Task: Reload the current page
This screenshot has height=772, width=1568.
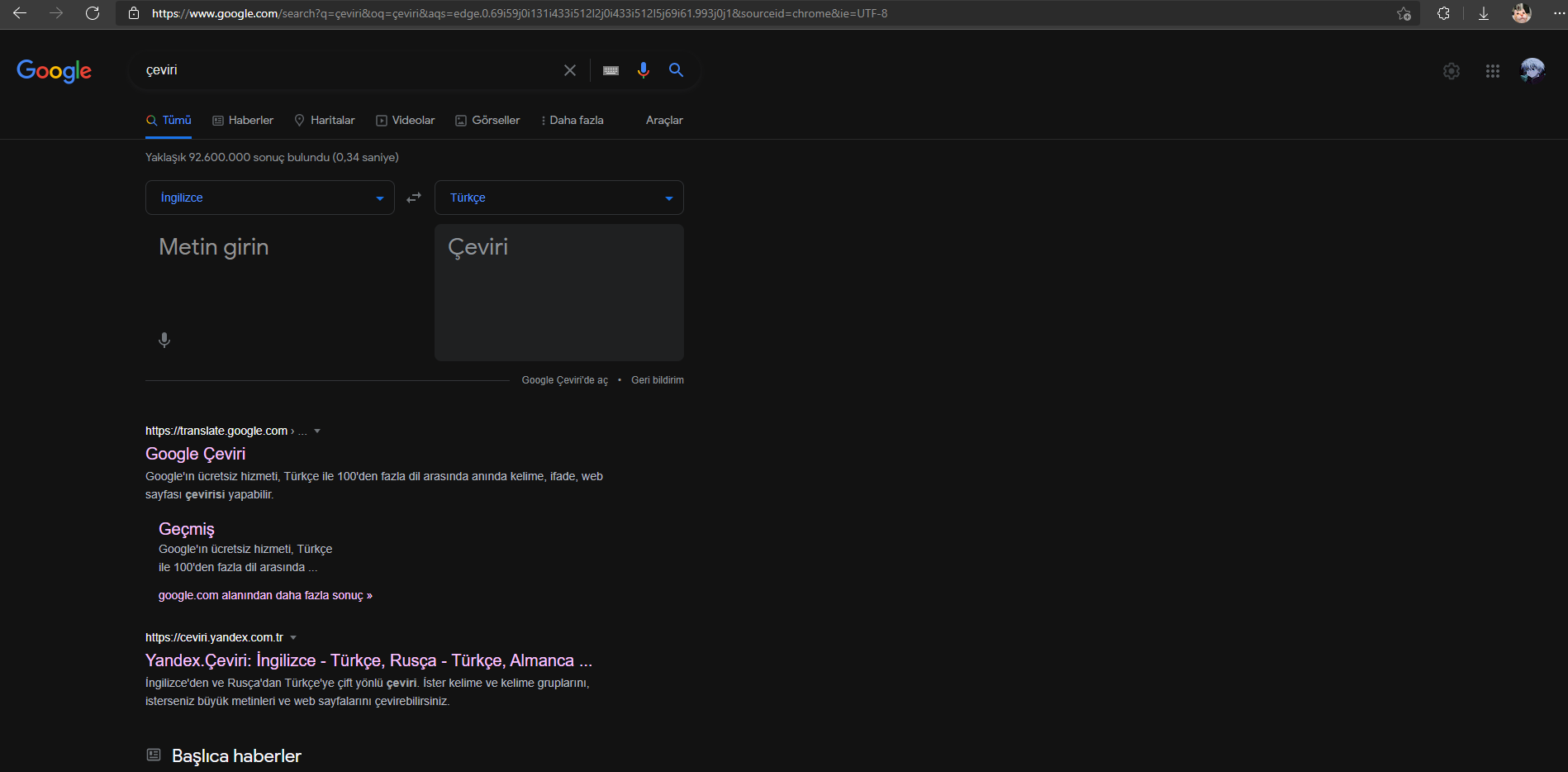Action: pos(93,13)
